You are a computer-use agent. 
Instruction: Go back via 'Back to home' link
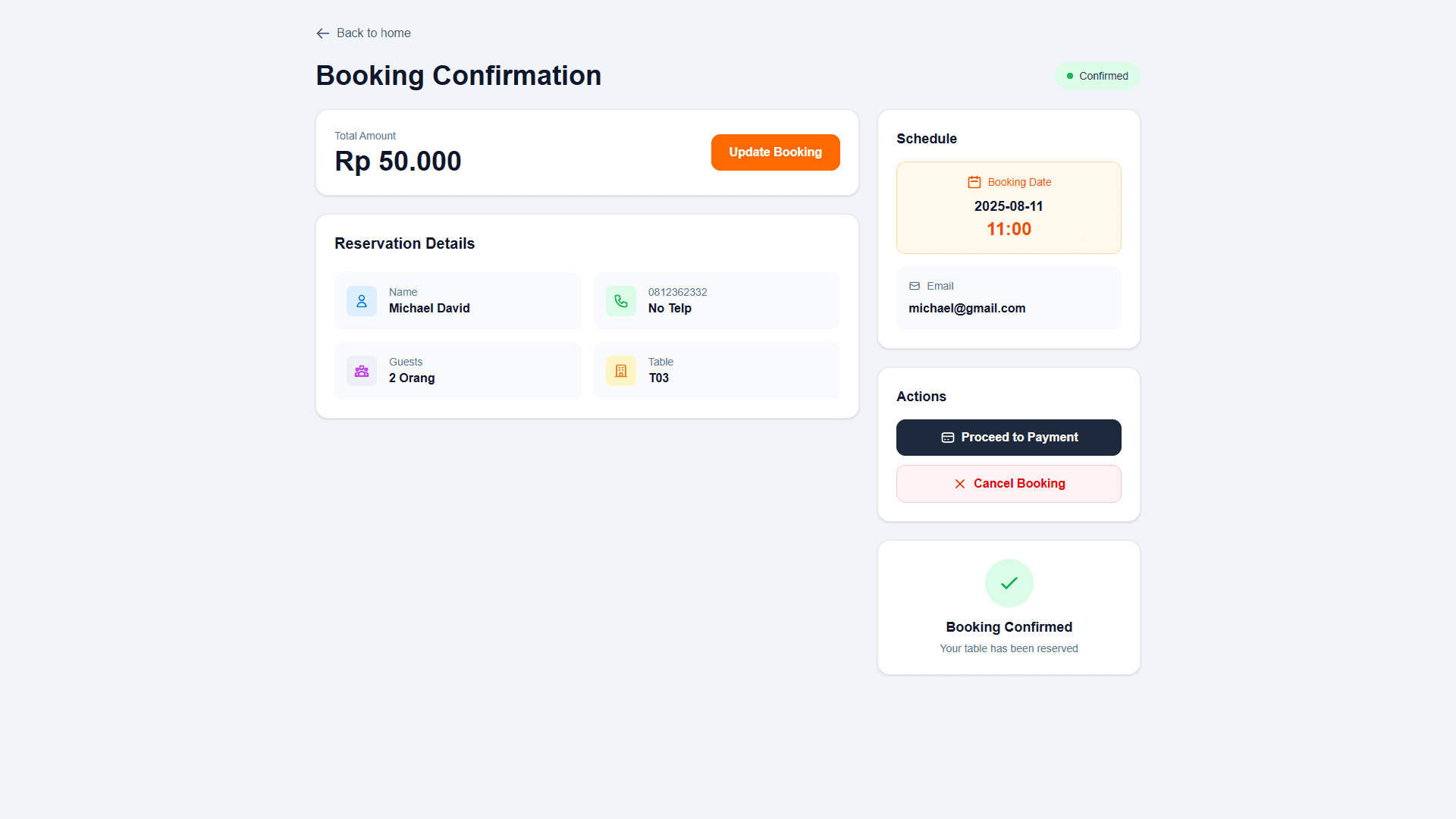(363, 33)
